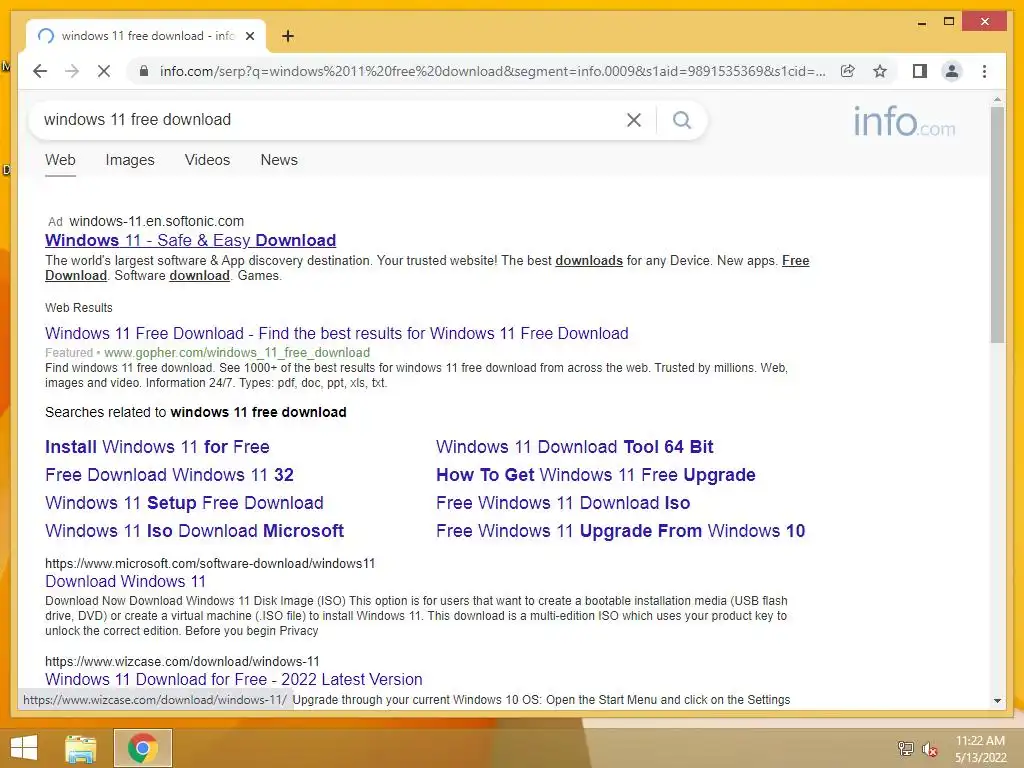Click scrollbar up arrow
This screenshot has height=768, width=1024.
click(x=997, y=99)
